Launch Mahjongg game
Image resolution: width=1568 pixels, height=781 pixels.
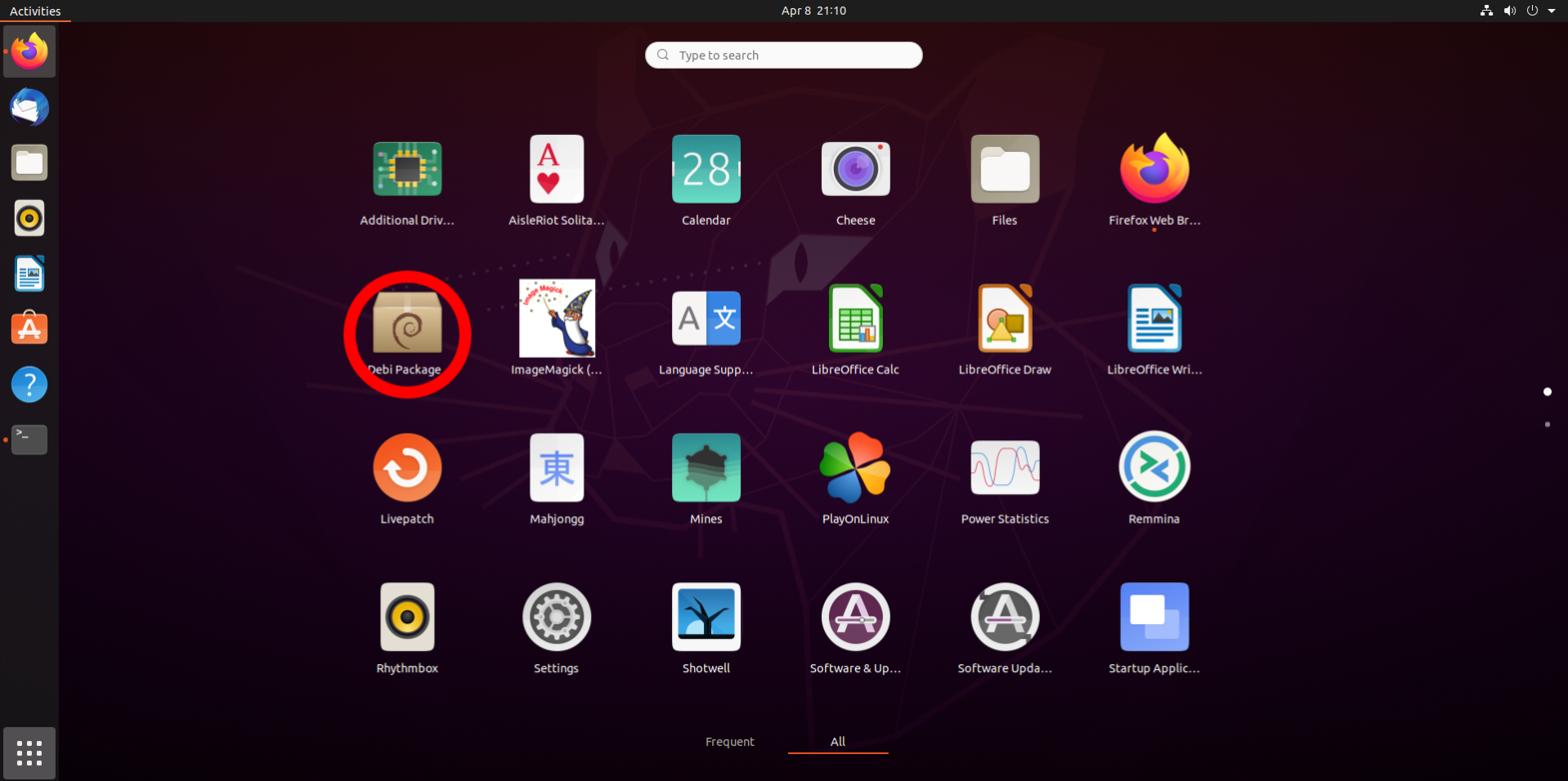[x=556, y=468]
